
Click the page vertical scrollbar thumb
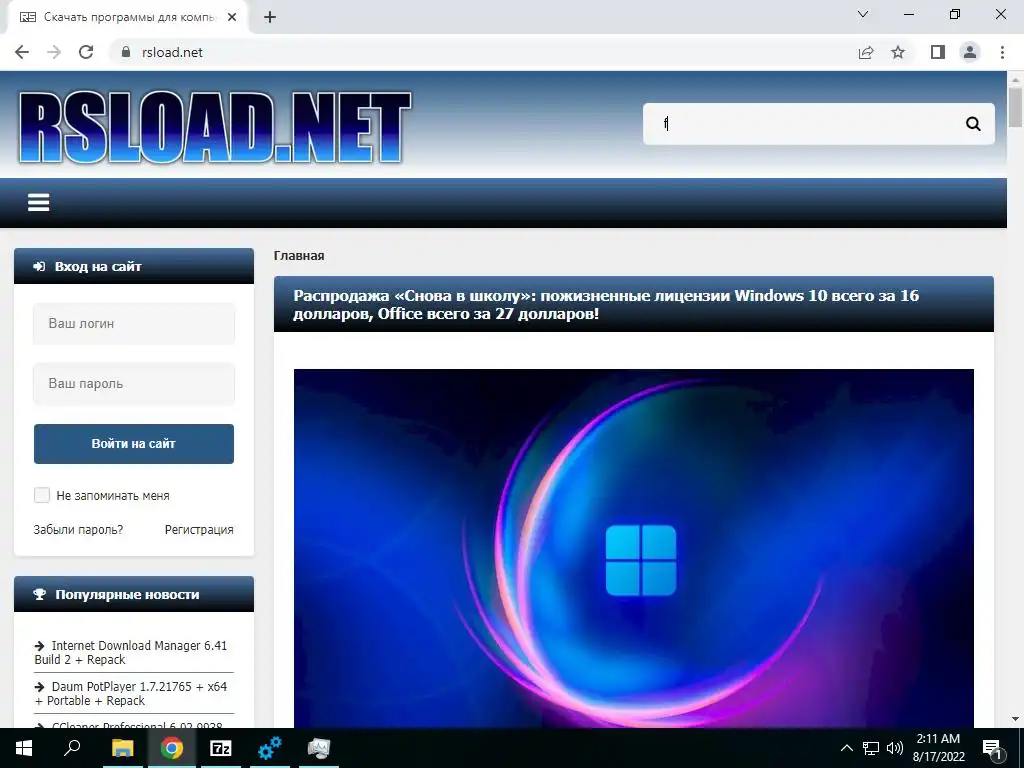pyautogui.click(x=1015, y=108)
